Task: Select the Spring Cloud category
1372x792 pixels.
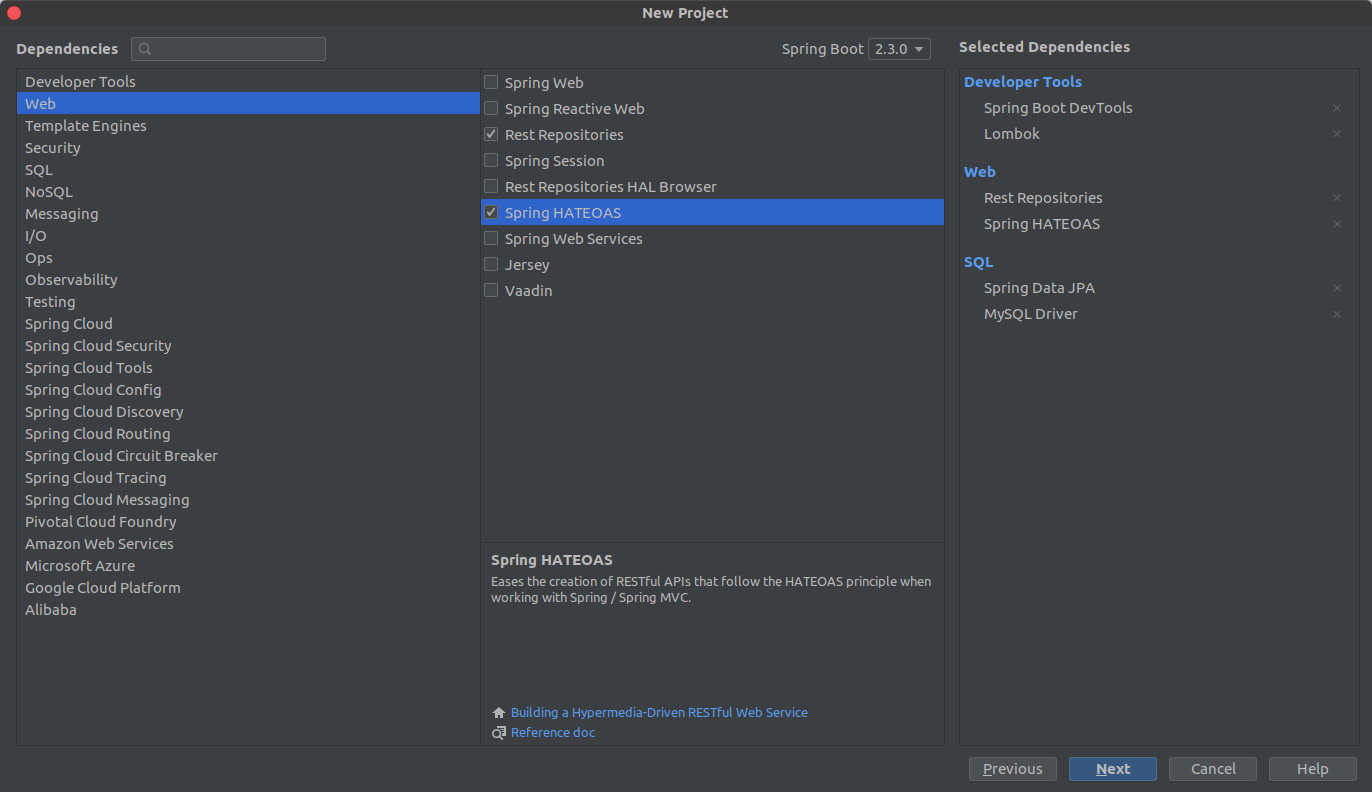Action: [x=248, y=324]
